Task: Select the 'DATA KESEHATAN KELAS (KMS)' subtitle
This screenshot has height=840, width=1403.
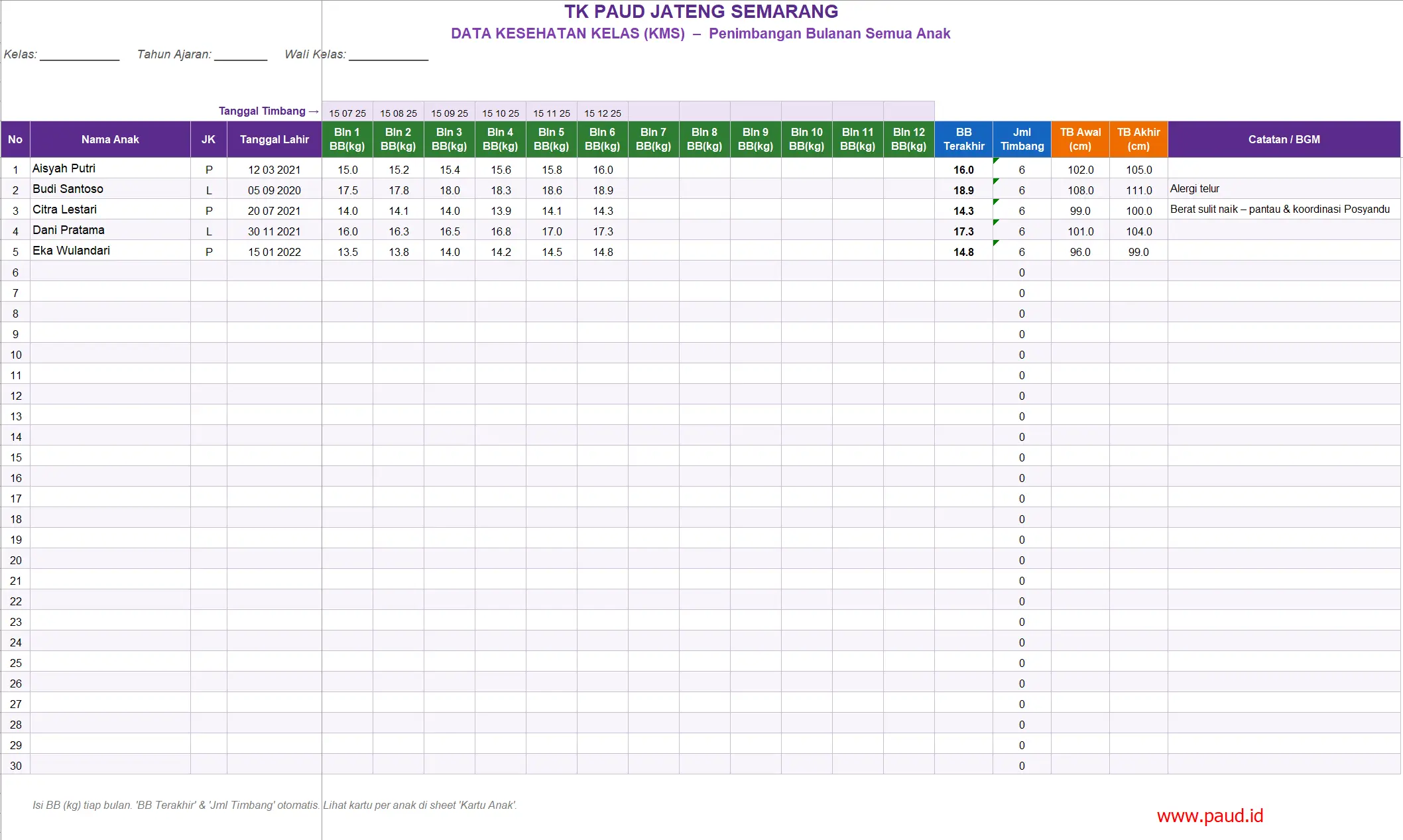Action: pyautogui.click(x=568, y=33)
